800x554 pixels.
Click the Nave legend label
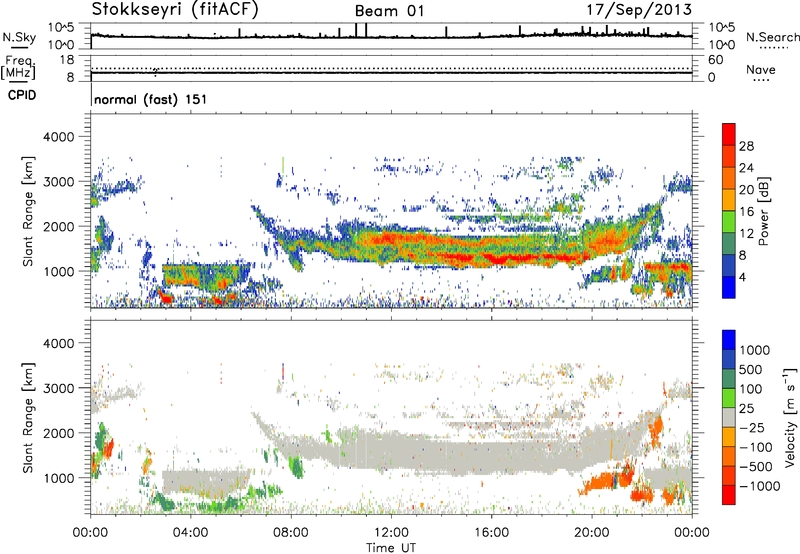[760, 70]
